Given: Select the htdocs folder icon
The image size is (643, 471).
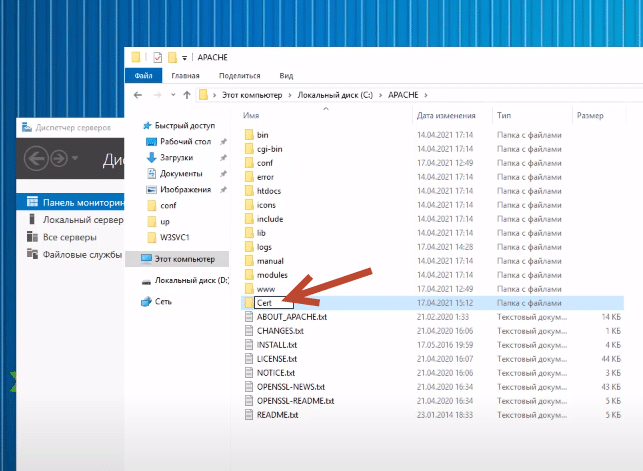Looking at the screenshot, I should [249, 190].
